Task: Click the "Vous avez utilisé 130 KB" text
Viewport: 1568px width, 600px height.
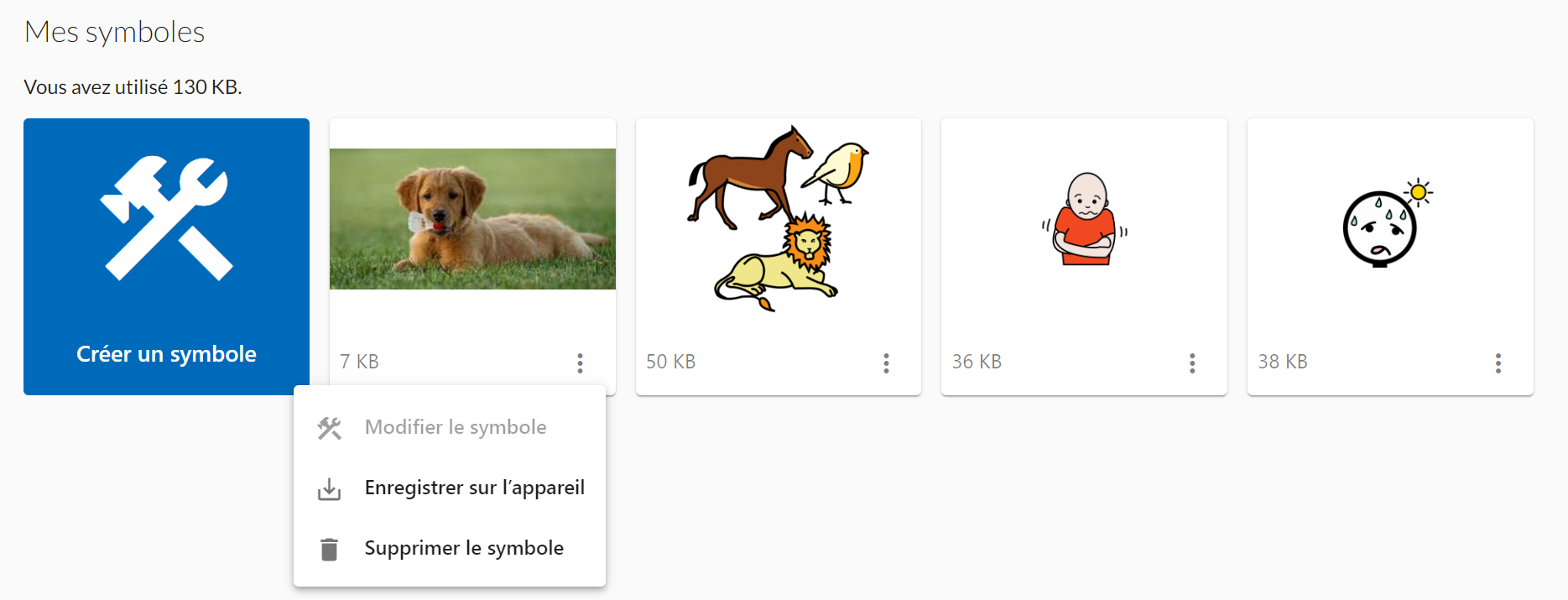Action: [133, 87]
